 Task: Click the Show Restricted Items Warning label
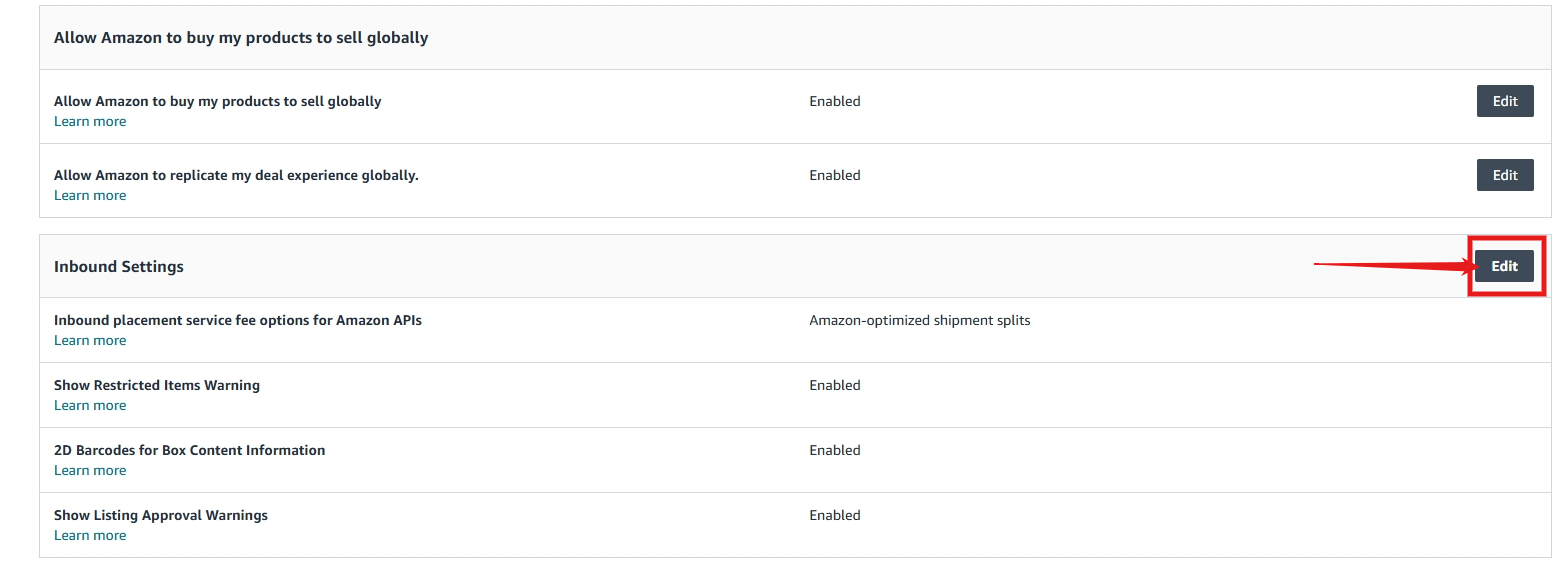[x=157, y=385]
